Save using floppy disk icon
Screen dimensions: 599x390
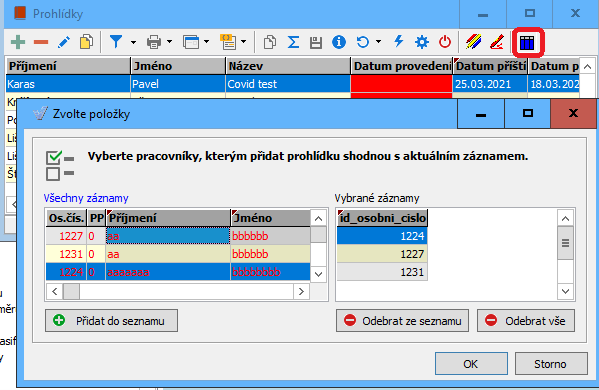[316, 42]
